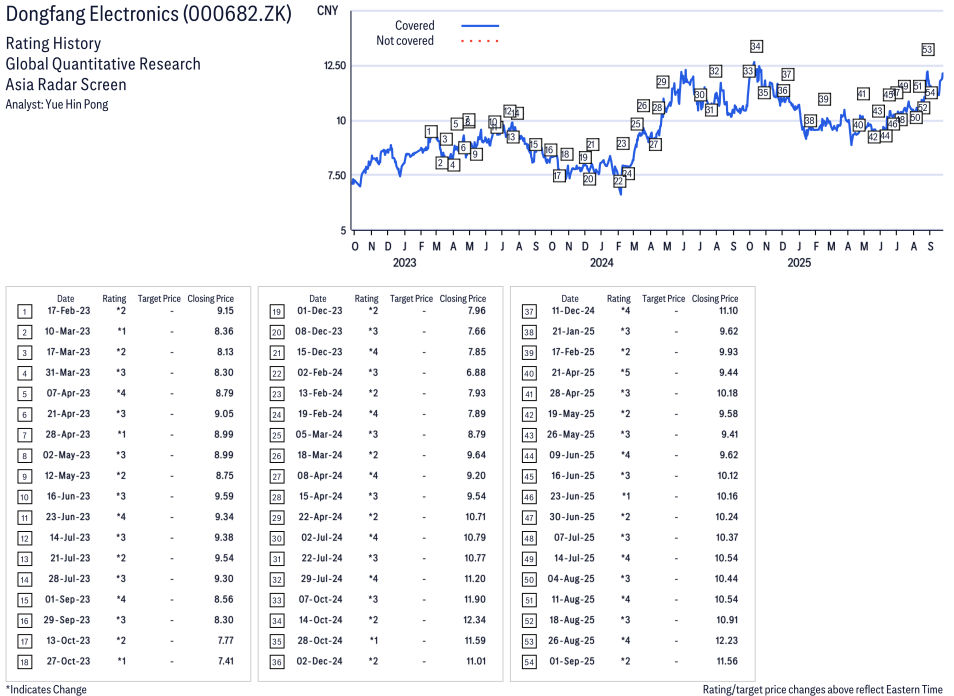Image resolution: width=954 pixels, height=696 pixels.
Task: Click closing price 7.41
Action: [226, 661]
